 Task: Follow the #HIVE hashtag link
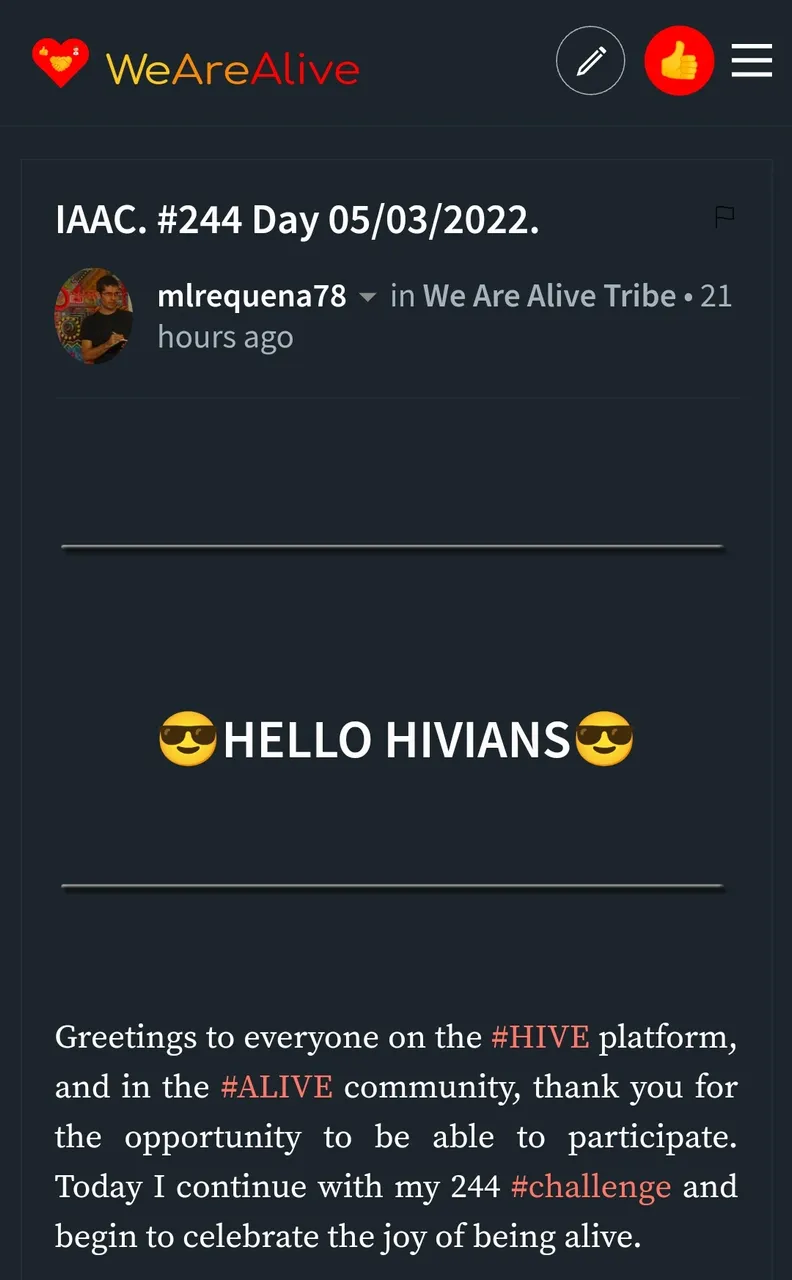coord(540,1037)
